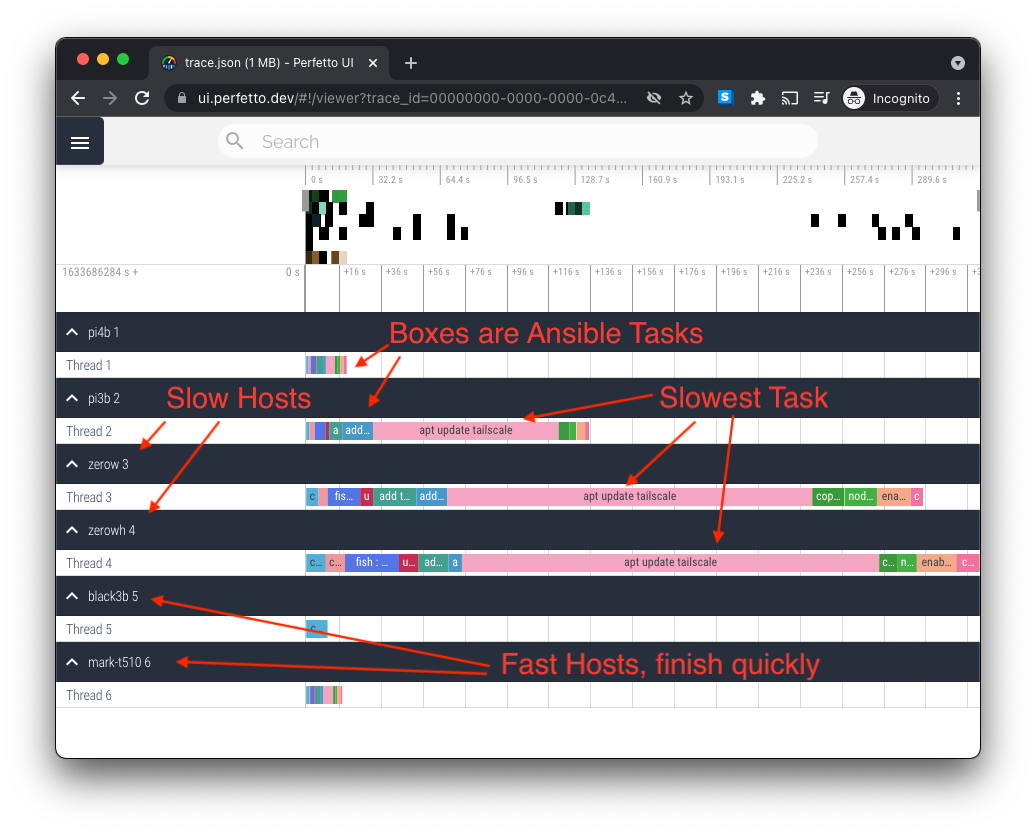
Task: Collapse the pi4b 1 track group
Action: point(71,332)
